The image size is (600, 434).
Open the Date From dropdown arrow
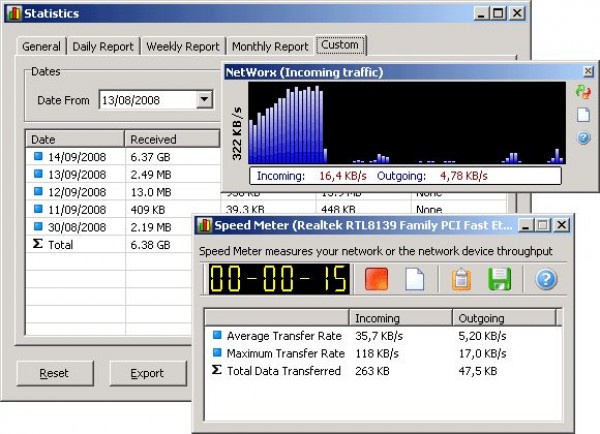pos(205,100)
